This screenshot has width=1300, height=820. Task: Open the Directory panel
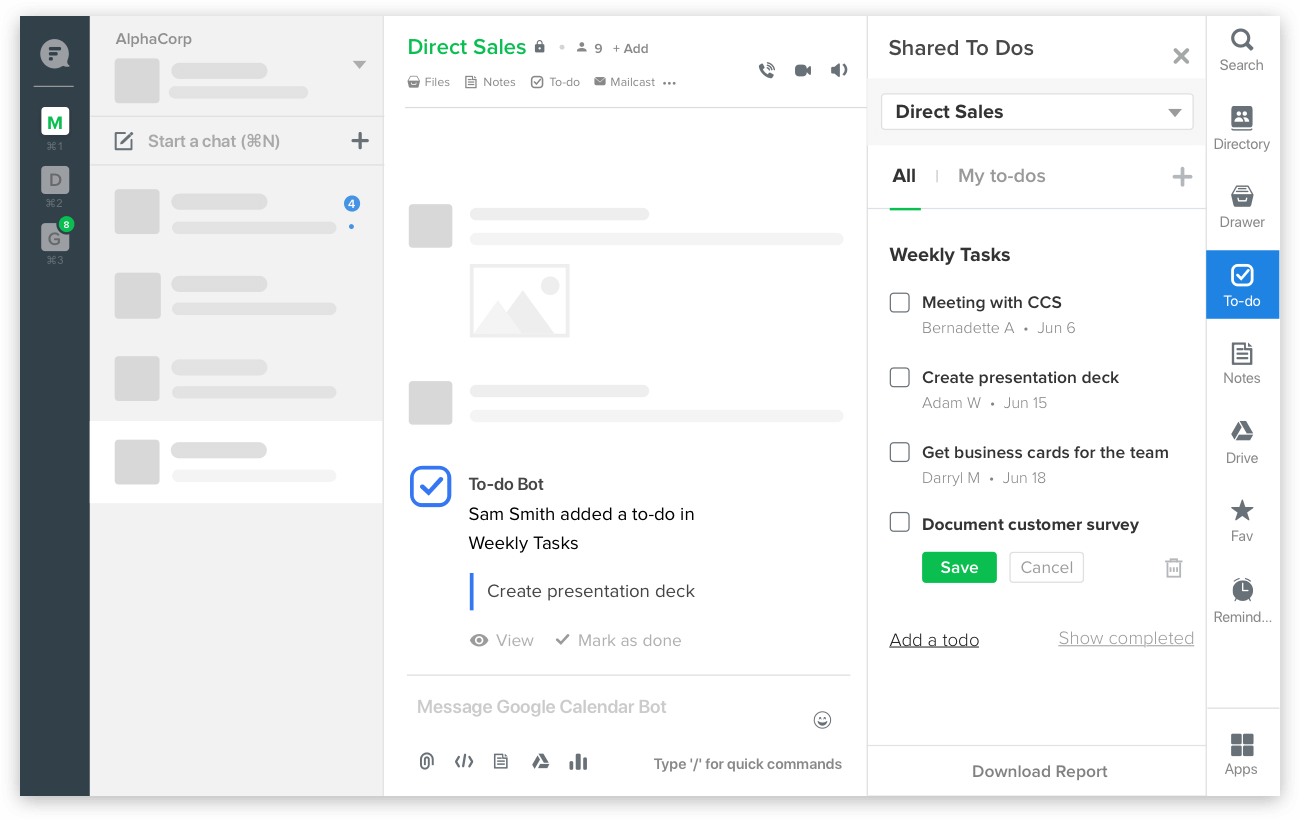[1241, 129]
